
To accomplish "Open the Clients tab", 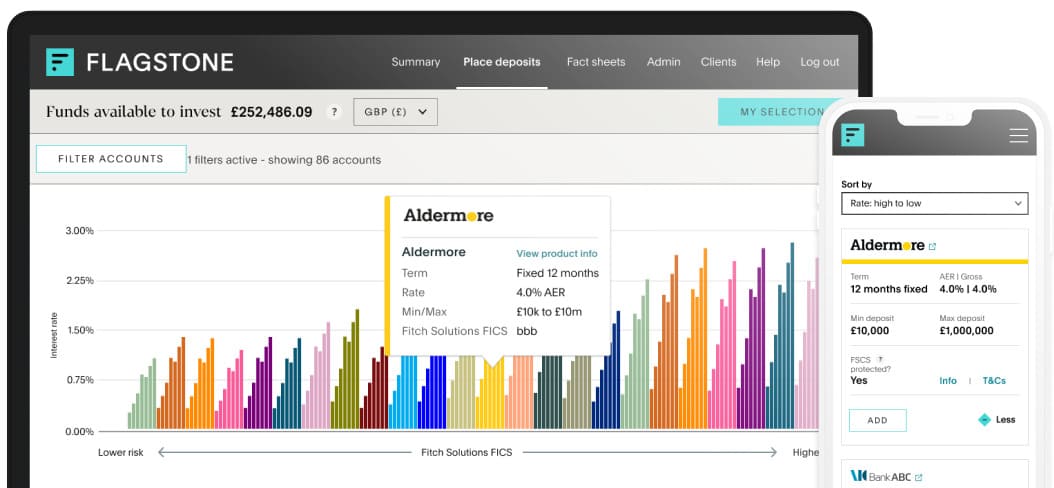I will pos(719,62).
